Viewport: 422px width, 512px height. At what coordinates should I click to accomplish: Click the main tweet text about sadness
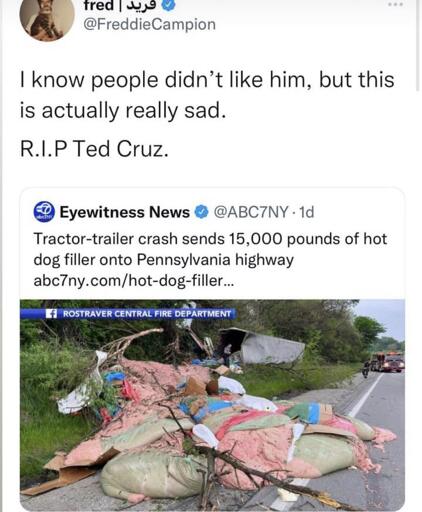(207, 95)
